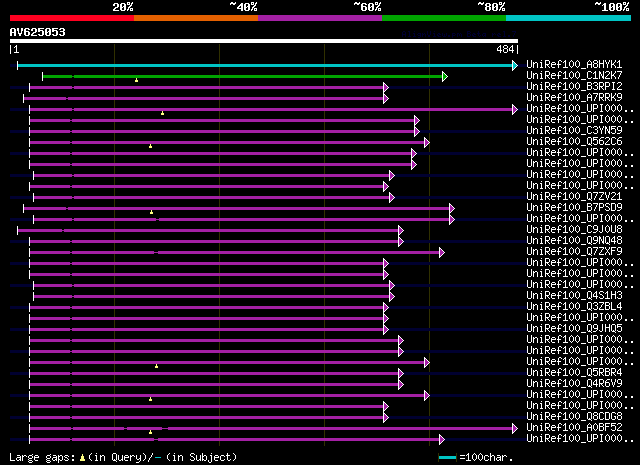This screenshot has width=640, height=465.
Task: Click the ~60% legend label
Action: coord(367,7)
